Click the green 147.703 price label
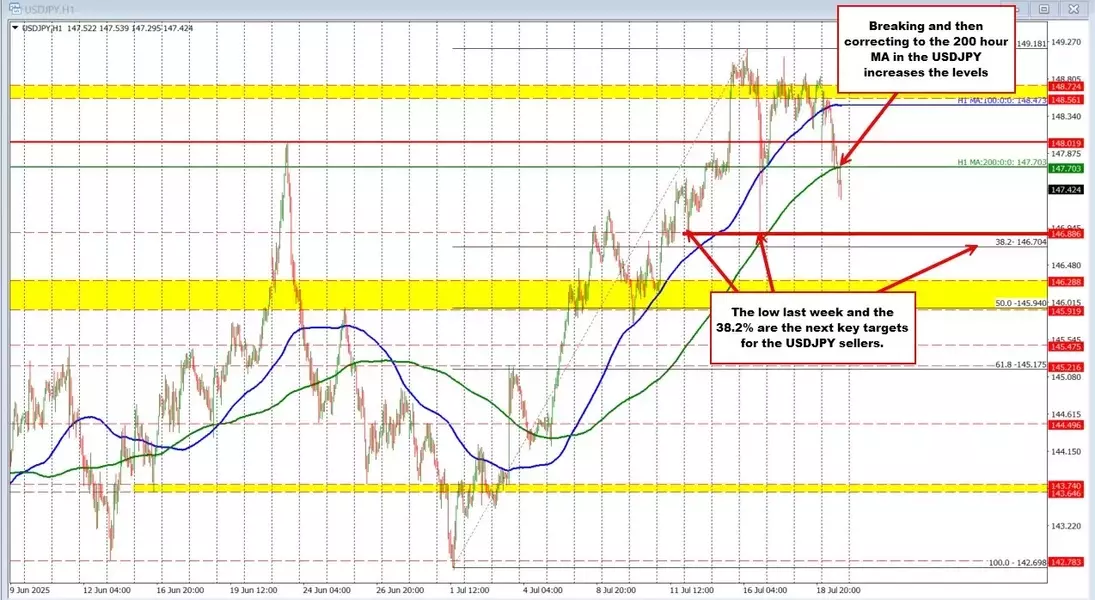The image size is (1095, 600). point(1066,168)
